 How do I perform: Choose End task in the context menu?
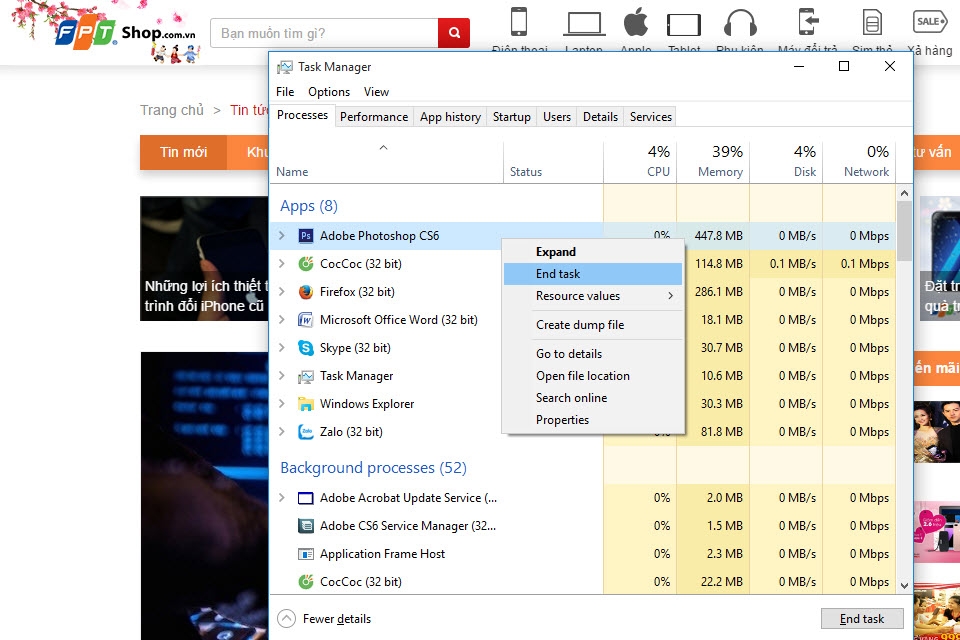click(x=558, y=274)
